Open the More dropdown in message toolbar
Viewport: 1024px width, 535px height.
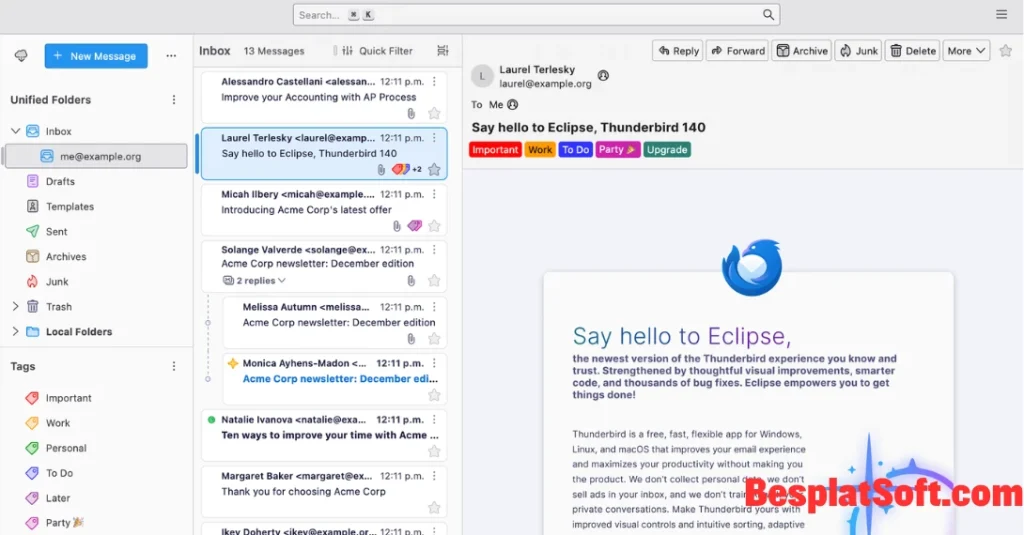[966, 51]
